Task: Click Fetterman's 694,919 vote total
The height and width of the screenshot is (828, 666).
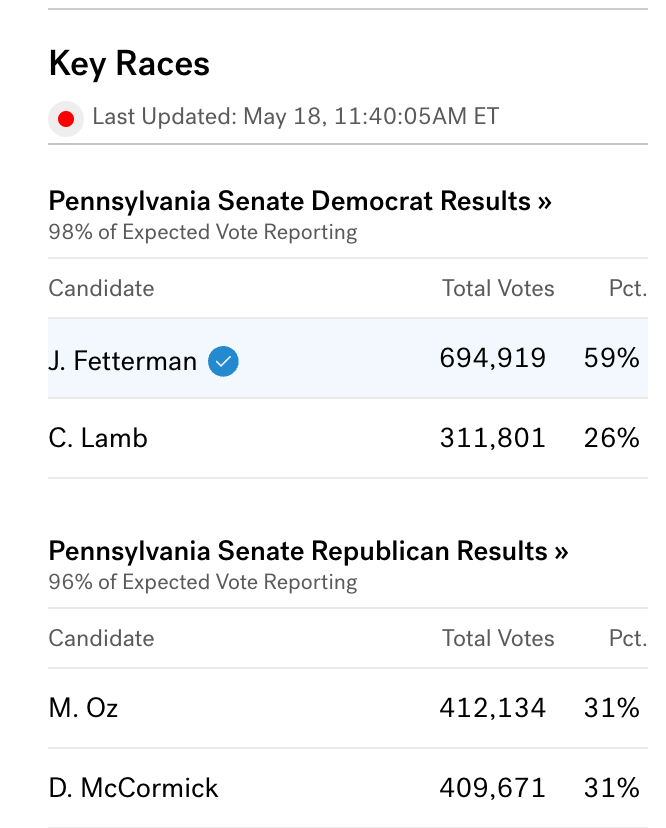Action: [x=492, y=358]
